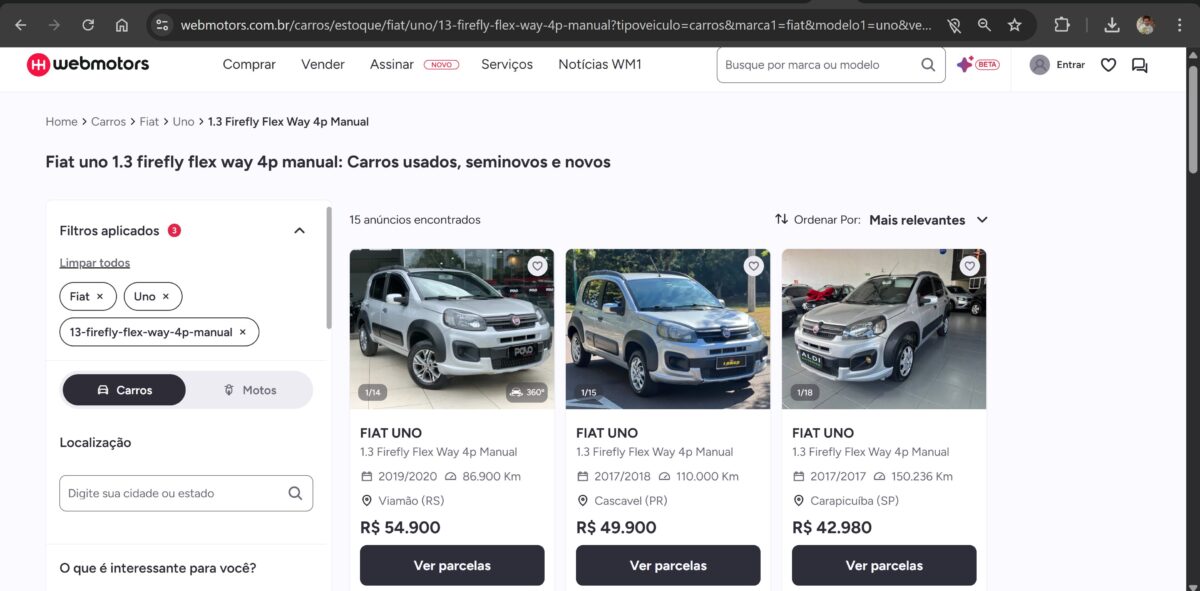1200x591 pixels.
Task: Open the Carapicuíba Fiat Uno photo thumbnail
Action: [884, 329]
